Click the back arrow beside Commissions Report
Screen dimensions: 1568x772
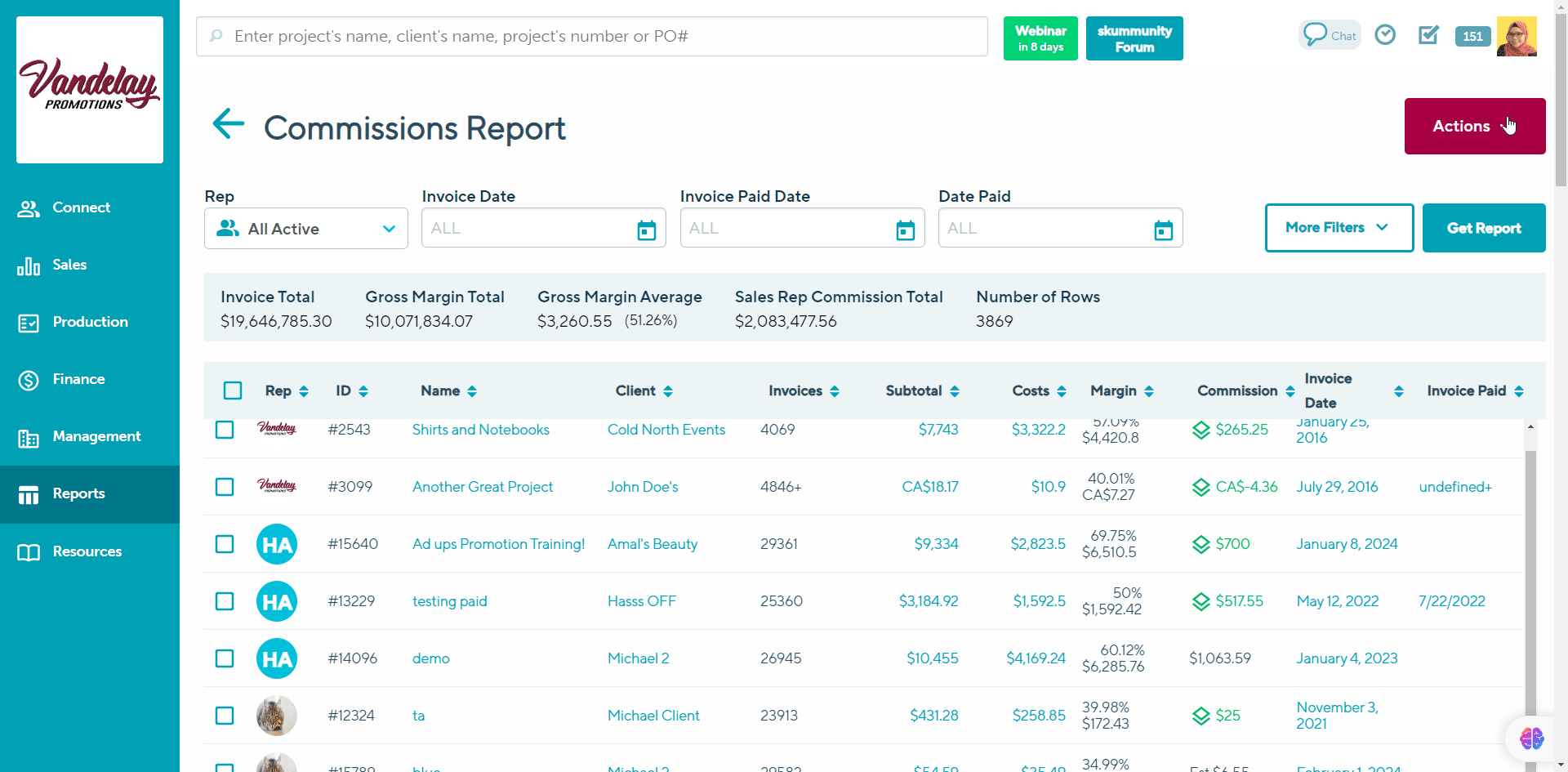coord(228,125)
